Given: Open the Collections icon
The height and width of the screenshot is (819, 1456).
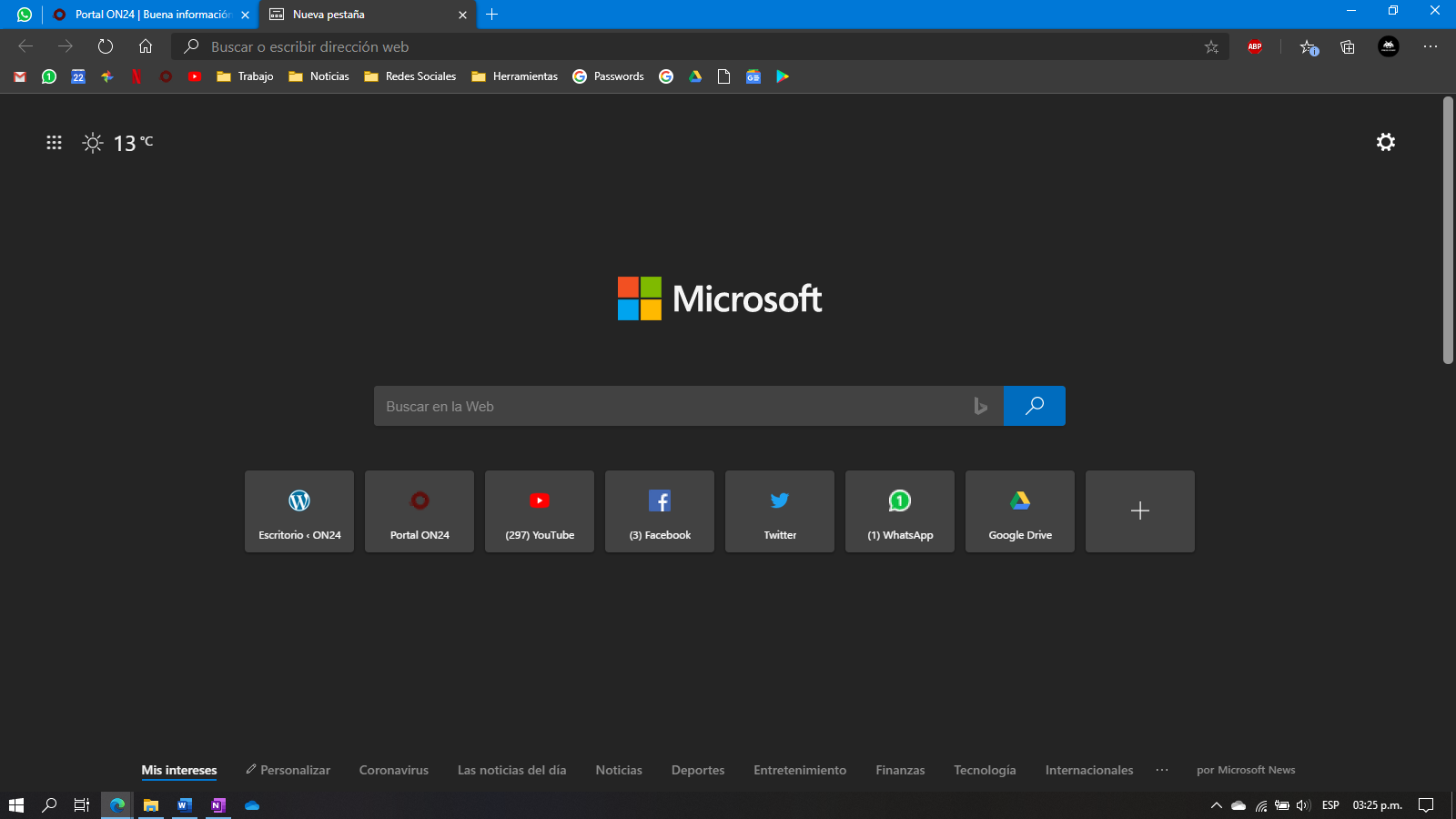Looking at the screenshot, I should (1348, 46).
